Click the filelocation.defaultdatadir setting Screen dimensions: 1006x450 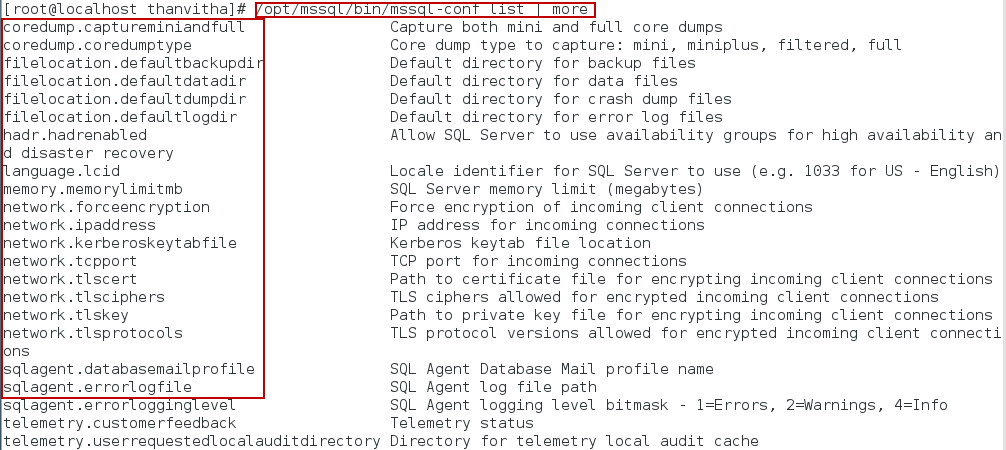(124, 81)
